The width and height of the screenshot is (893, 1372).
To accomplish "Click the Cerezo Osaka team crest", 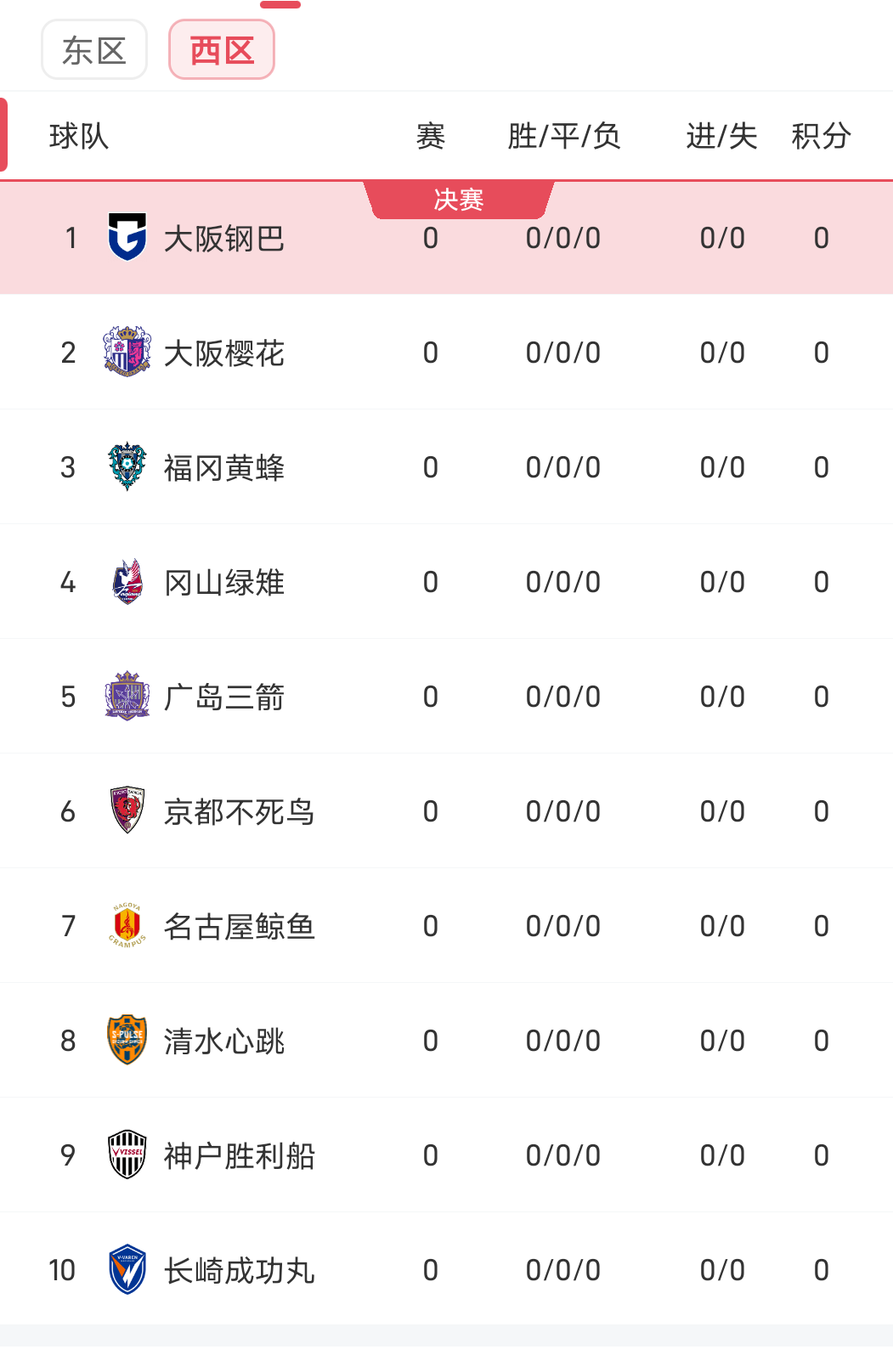I will (127, 352).
